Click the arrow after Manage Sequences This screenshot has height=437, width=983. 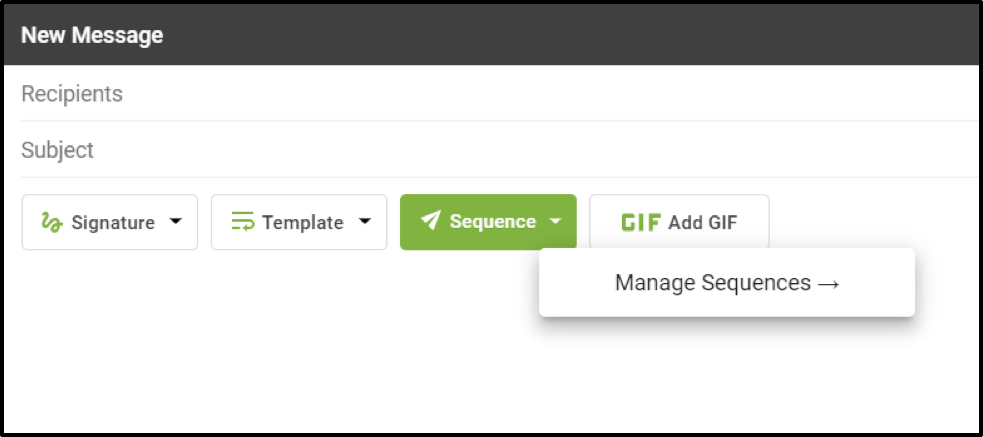coord(828,283)
